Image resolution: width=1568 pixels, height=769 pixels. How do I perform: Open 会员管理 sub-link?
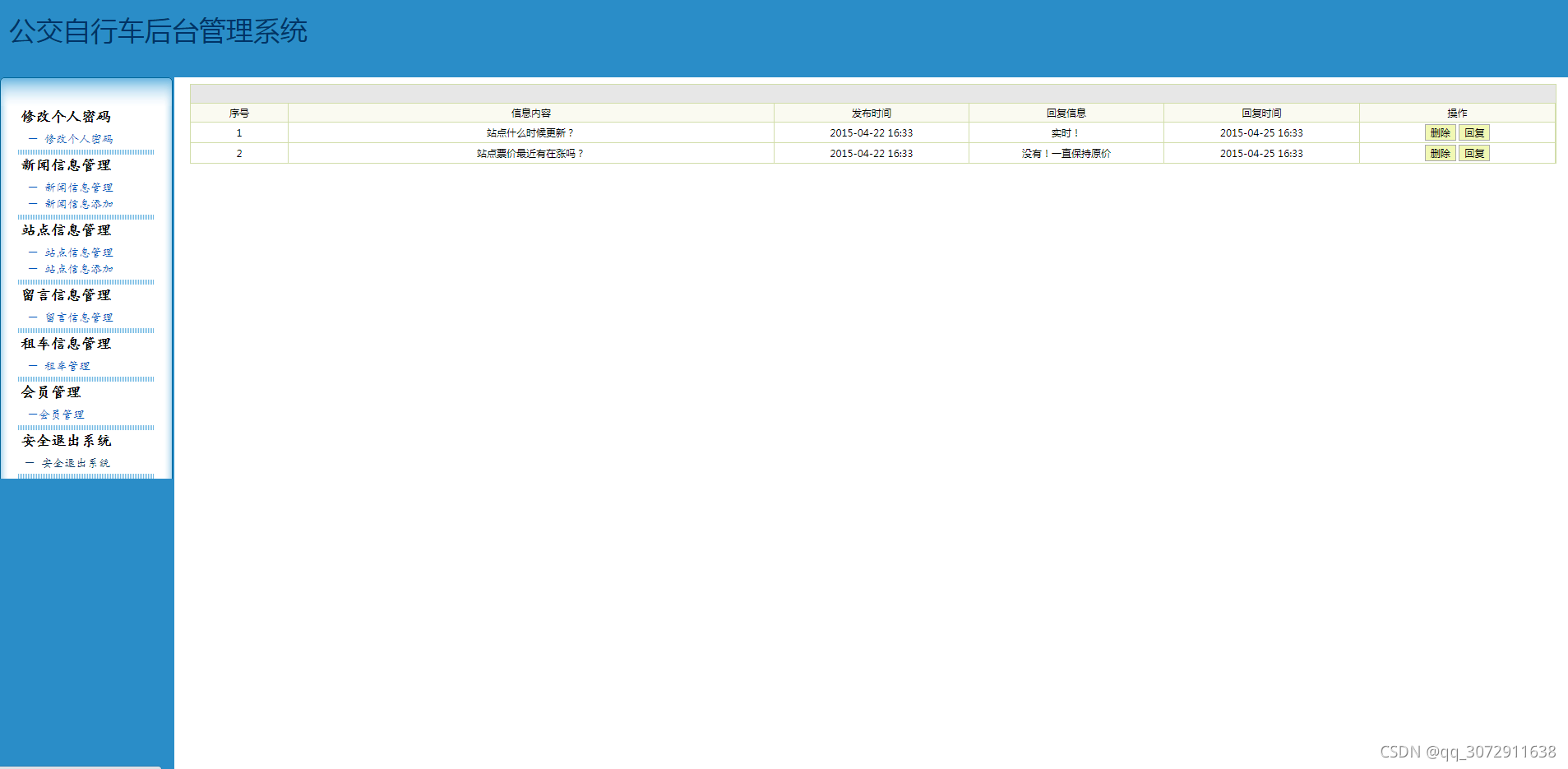62,415
